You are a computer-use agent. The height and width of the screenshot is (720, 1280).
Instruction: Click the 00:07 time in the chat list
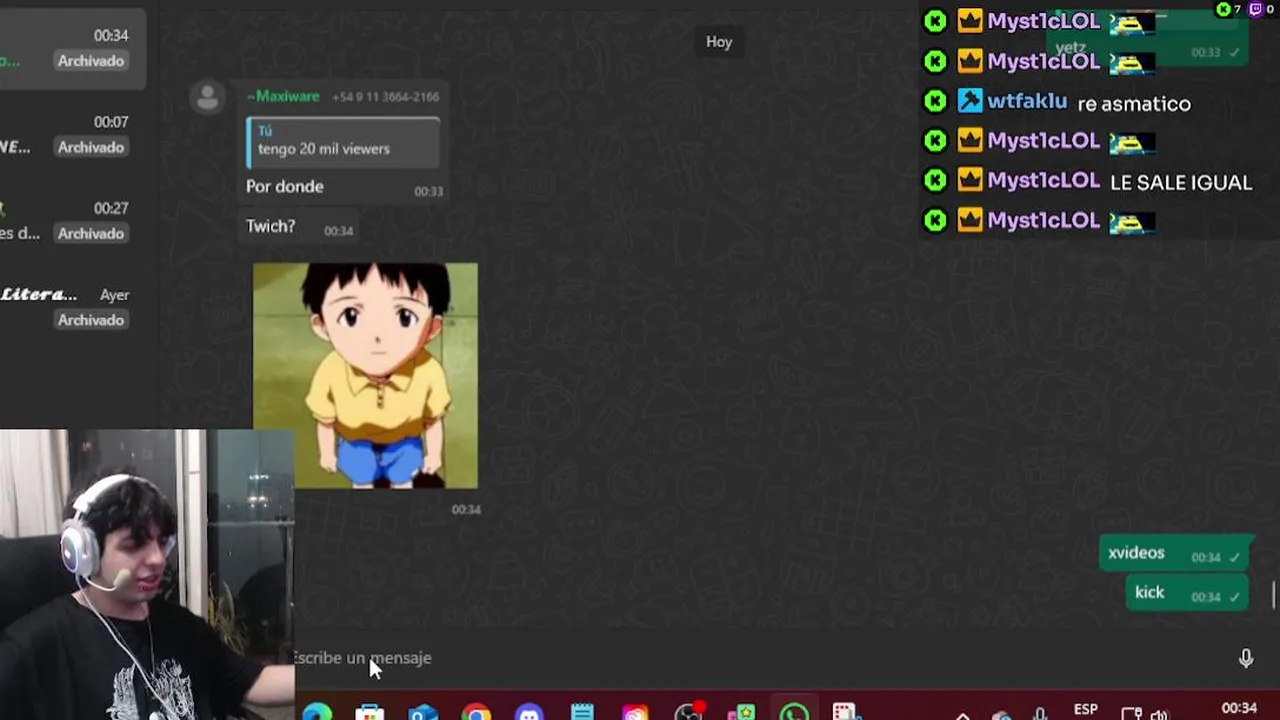point(111,122)
